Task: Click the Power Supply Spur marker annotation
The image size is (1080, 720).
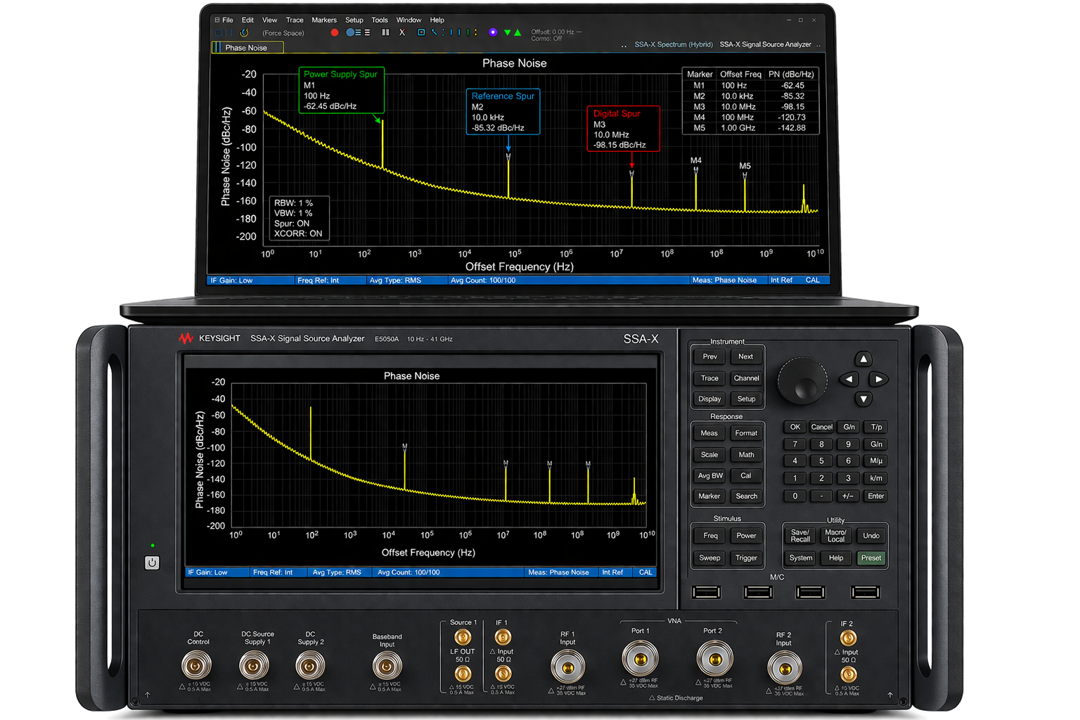Action: (341, 90)
